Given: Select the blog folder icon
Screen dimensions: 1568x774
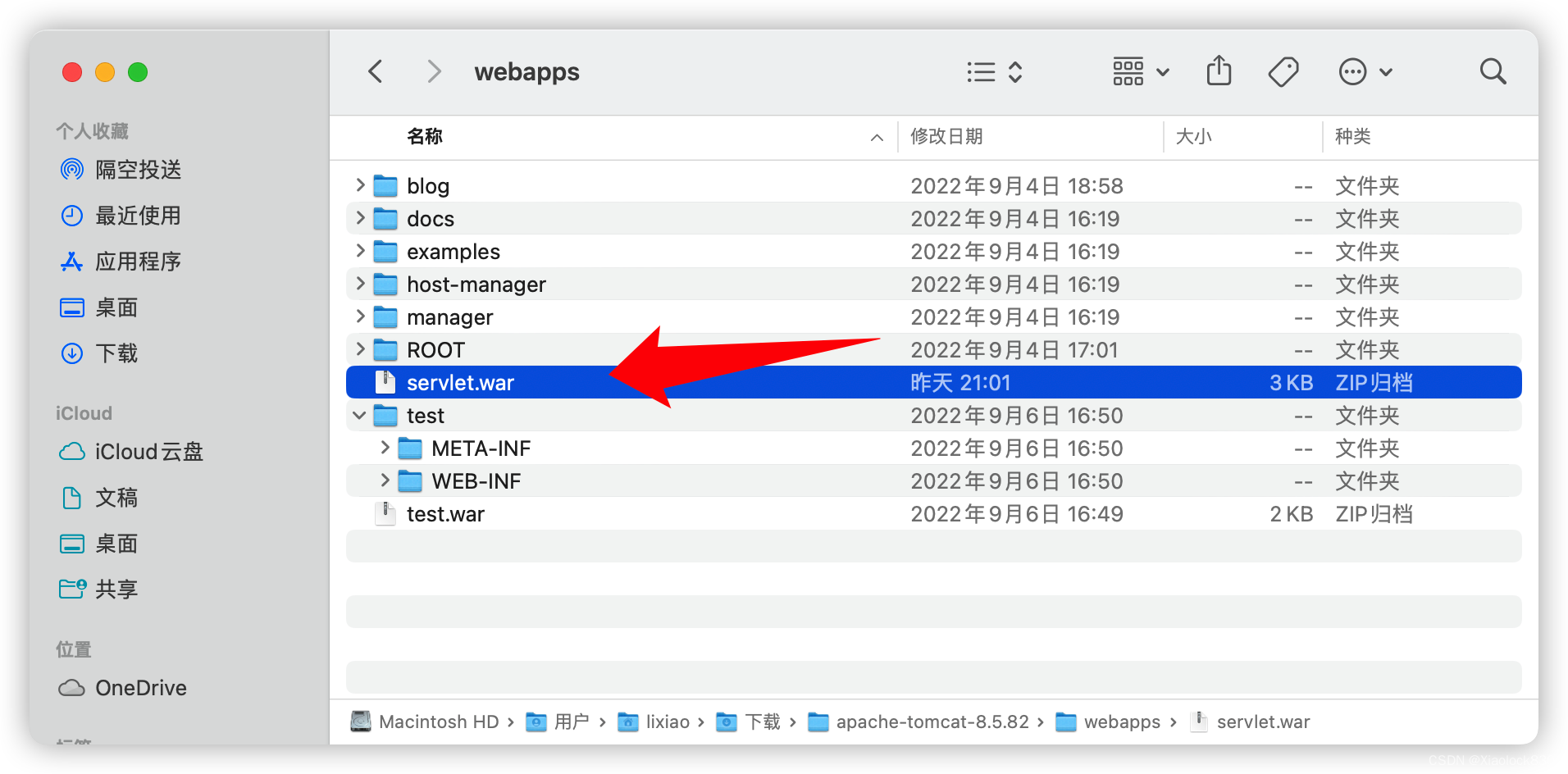Looking at the screenshot, I should click(385, 186).
